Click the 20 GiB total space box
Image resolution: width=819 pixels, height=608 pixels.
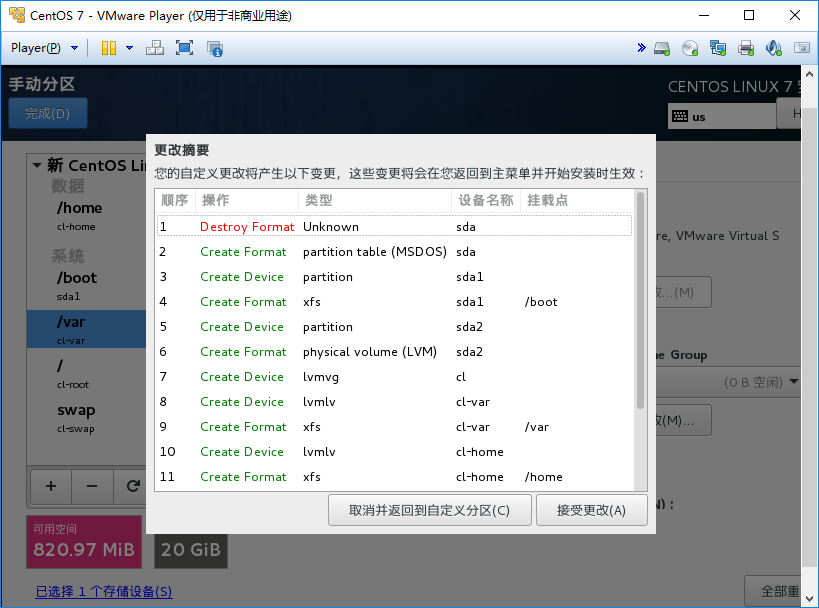191,550
